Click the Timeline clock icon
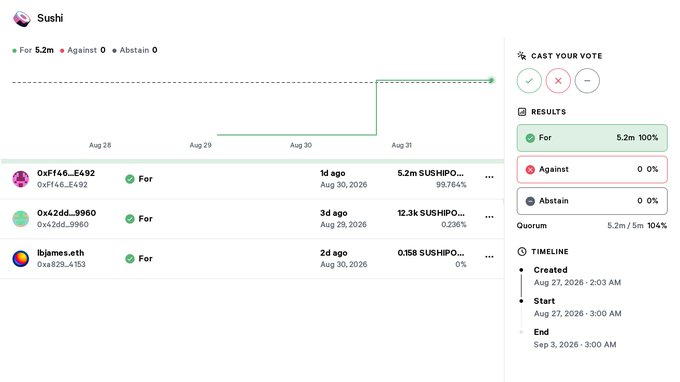This screenshot has width=680, height=382. coord(522,251)
